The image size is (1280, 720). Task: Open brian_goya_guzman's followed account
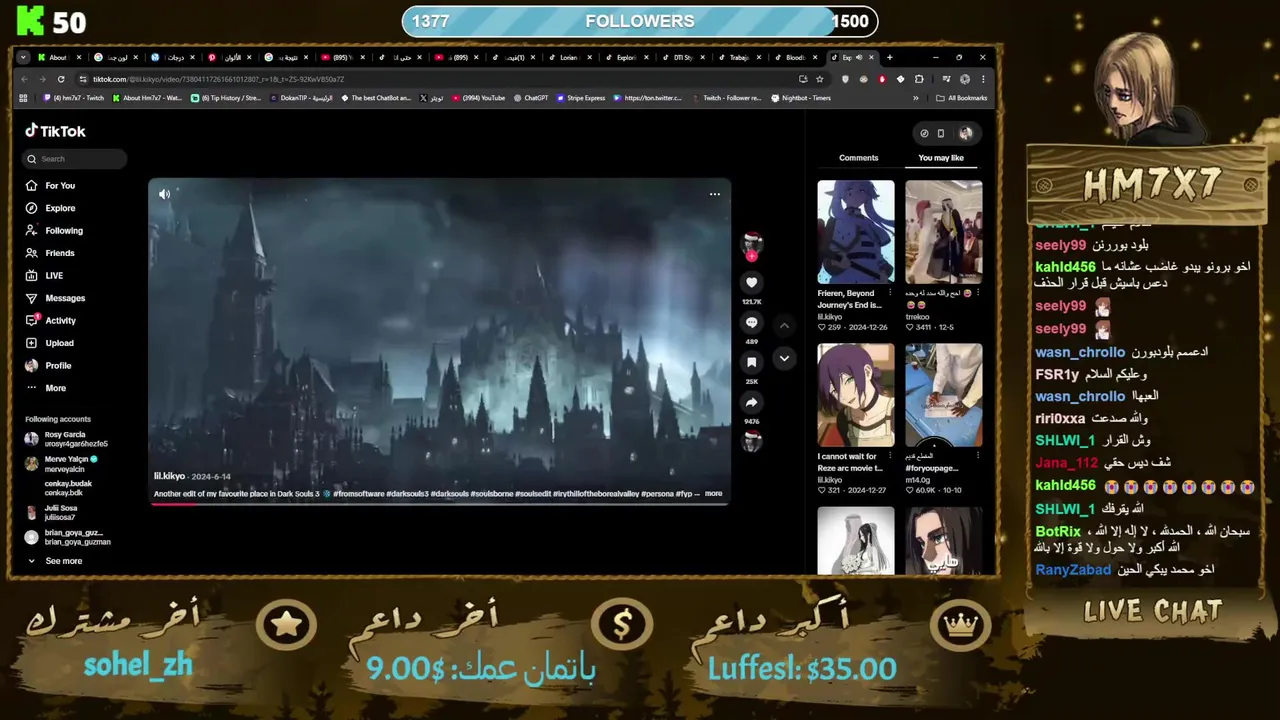68,537
